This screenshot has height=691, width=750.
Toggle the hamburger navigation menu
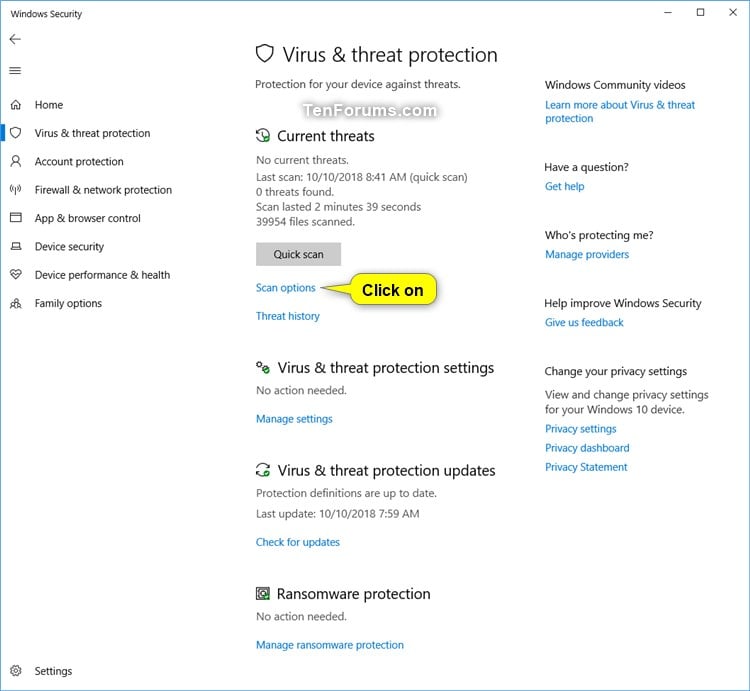(15, 71)
